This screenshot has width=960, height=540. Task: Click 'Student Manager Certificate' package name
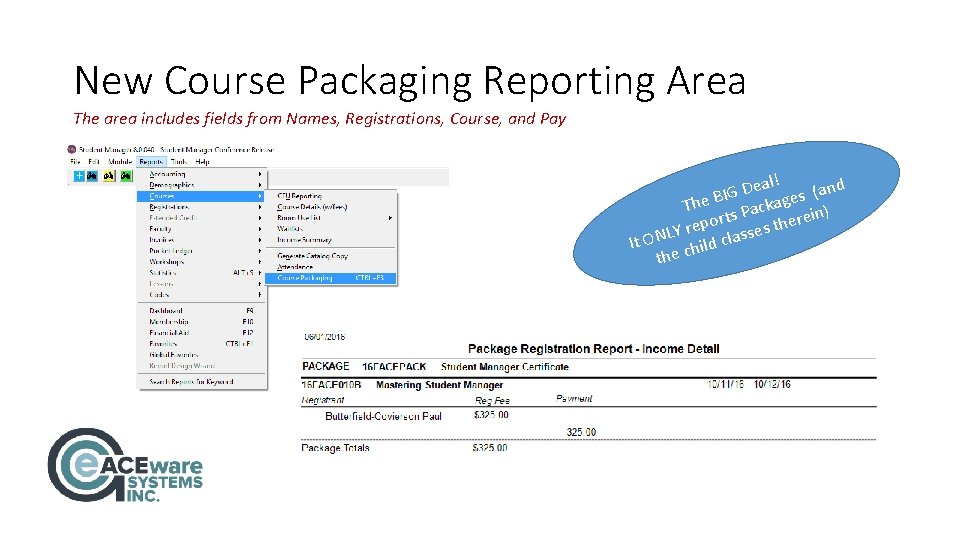pos(504,367)
